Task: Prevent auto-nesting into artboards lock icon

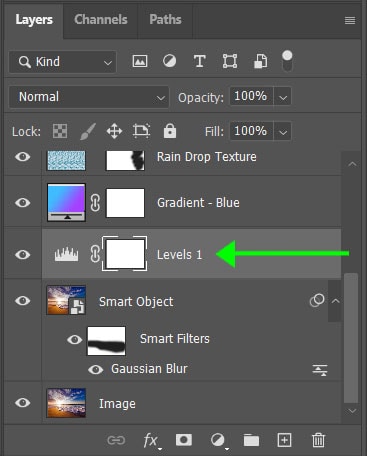Action: [141, 131]
